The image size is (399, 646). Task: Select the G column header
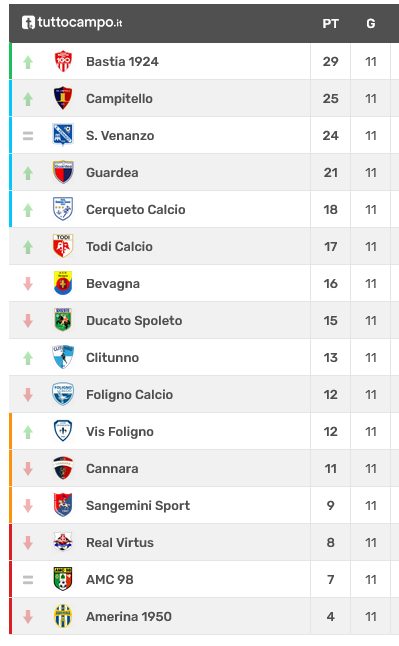click(x=371, y=24)
